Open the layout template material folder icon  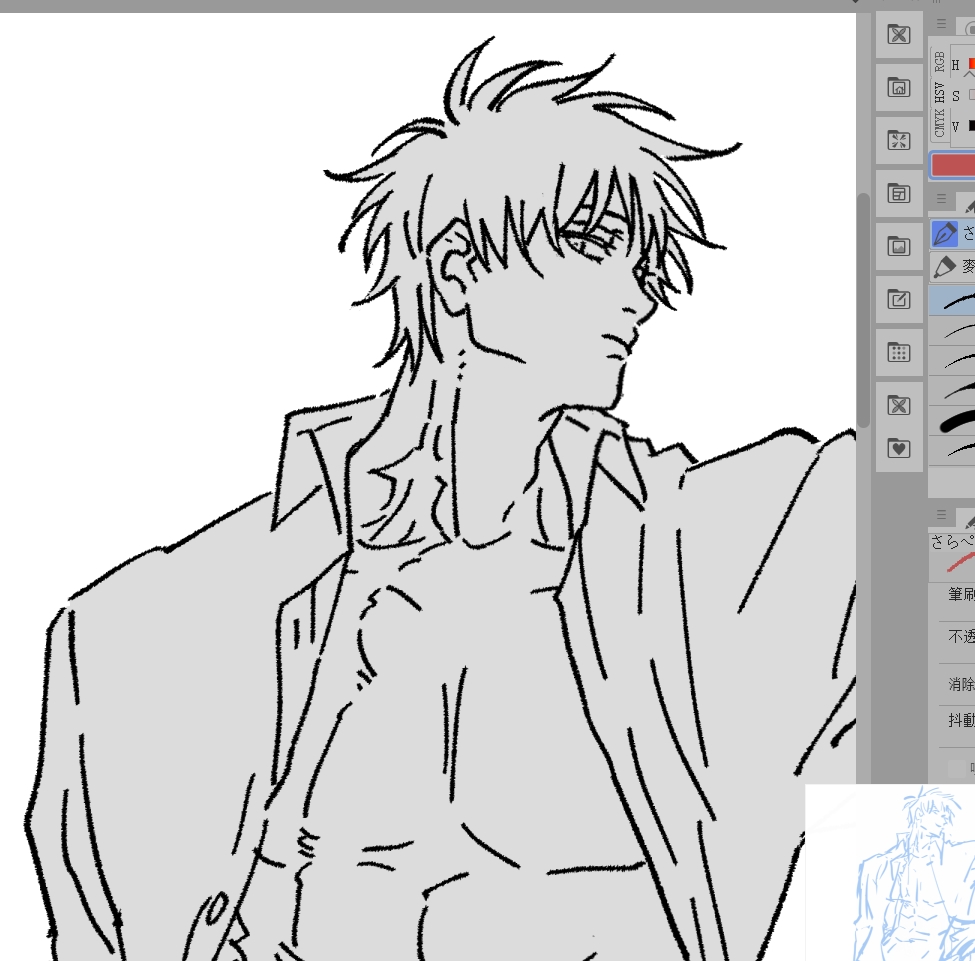899,193
